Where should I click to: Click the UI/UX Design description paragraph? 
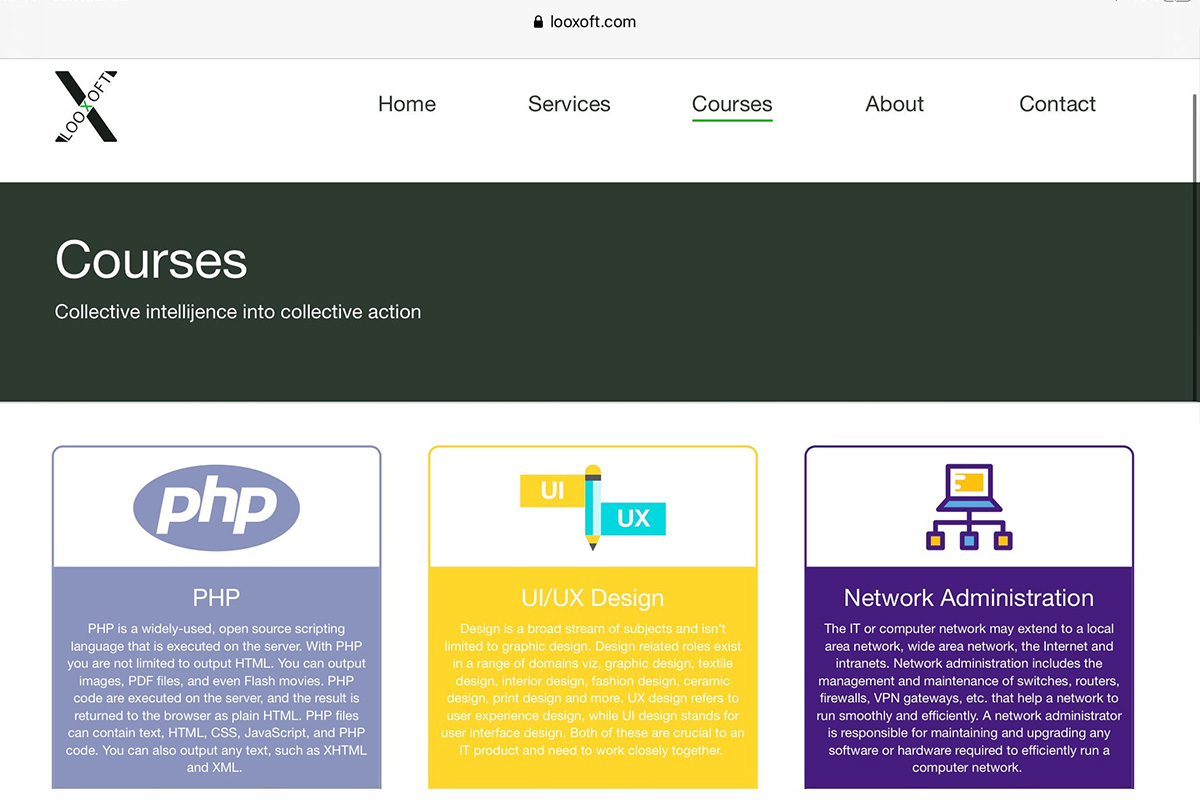[x=593, y=689]
